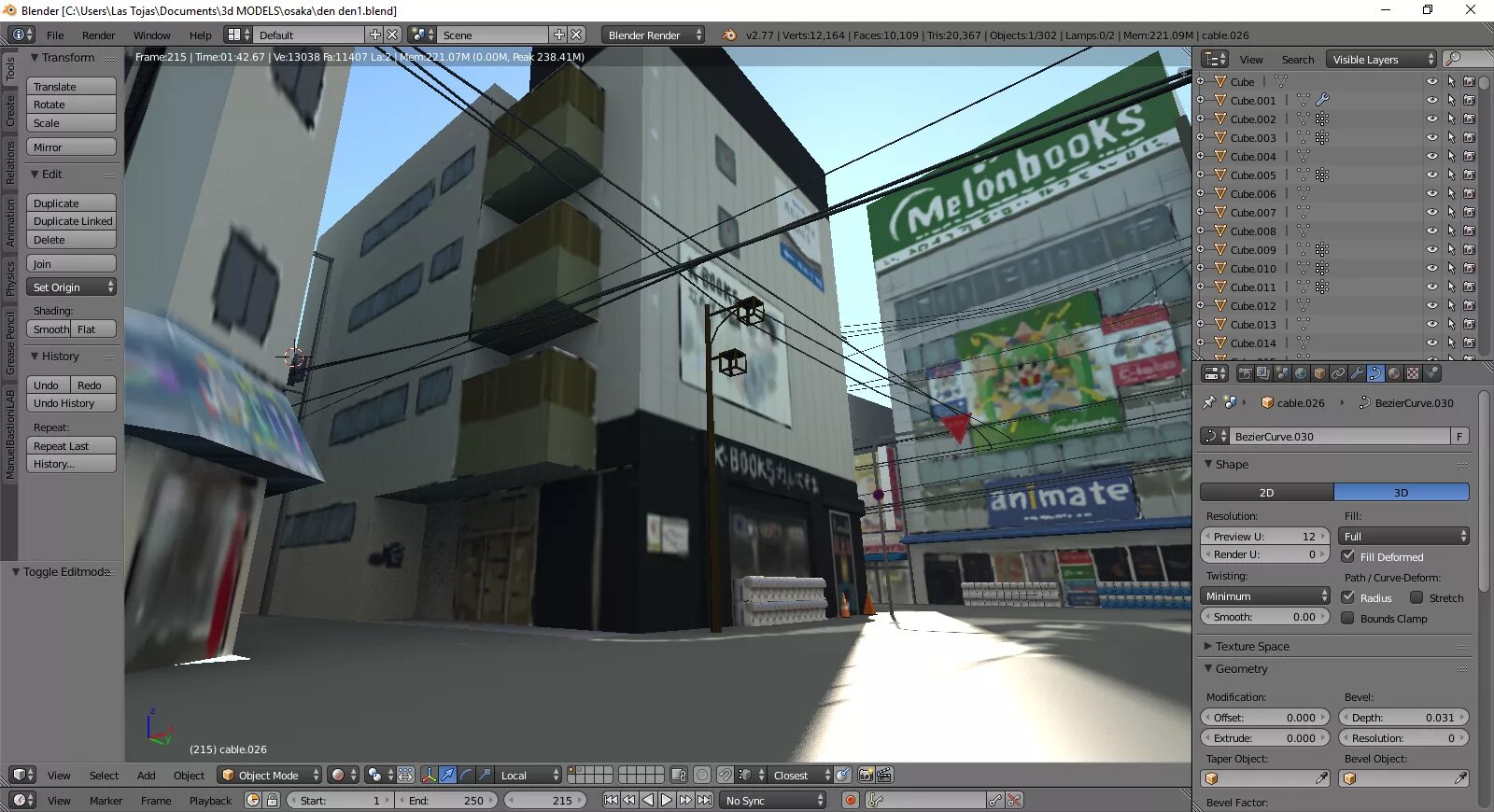The width and height of the screenshot is (1494, 812).
Task: Toggle renderability camera for Cube.010
Action: 1469,268
